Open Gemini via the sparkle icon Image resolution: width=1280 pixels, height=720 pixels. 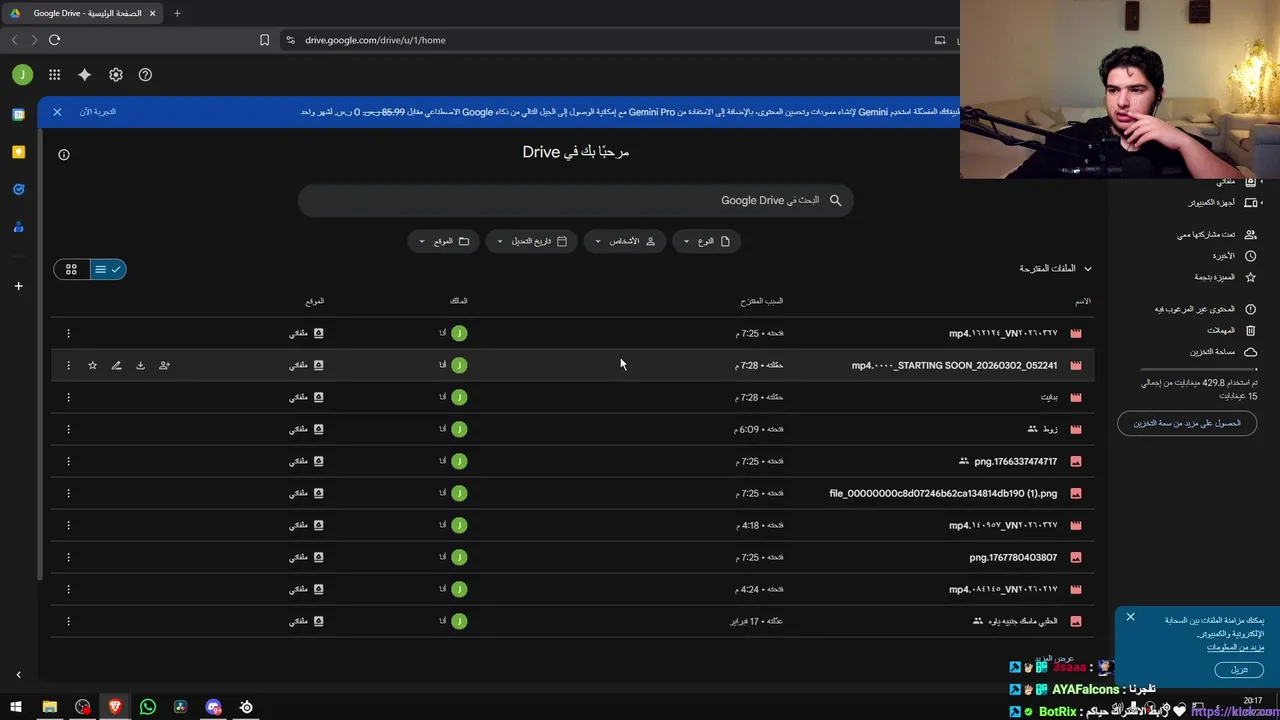coord(85,75)
